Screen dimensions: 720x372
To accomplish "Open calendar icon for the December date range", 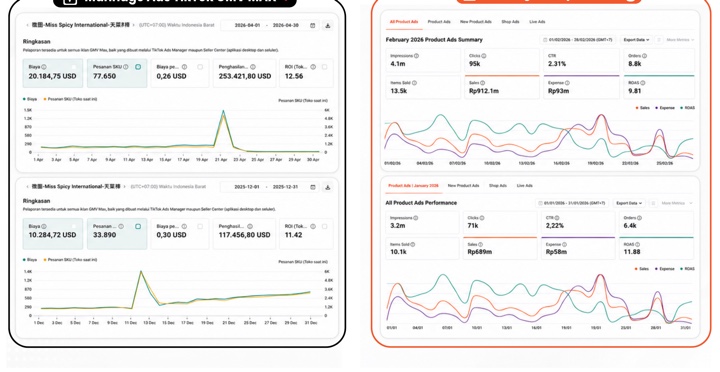I will [x=313, y=187].
